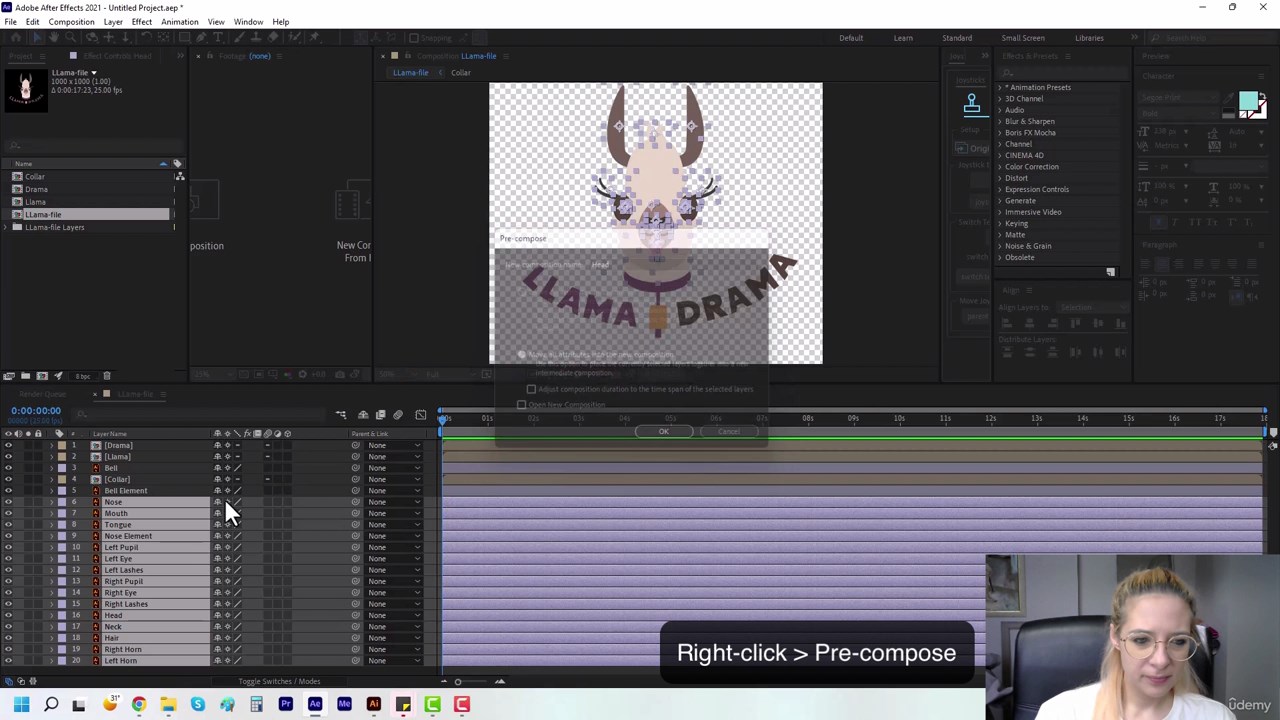Image resolution: width=1280 pixels, height=720 pixels.
Task: Zoom out the timeline using the small mountain icon
Action: (444, 682)
